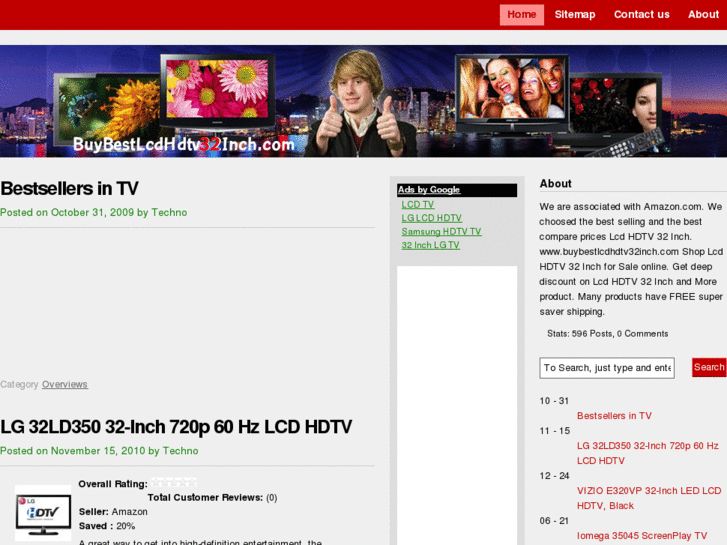Screen dimensions: 727x545
Task: Open the Overviews category link
Action: (x=65, y=385)
